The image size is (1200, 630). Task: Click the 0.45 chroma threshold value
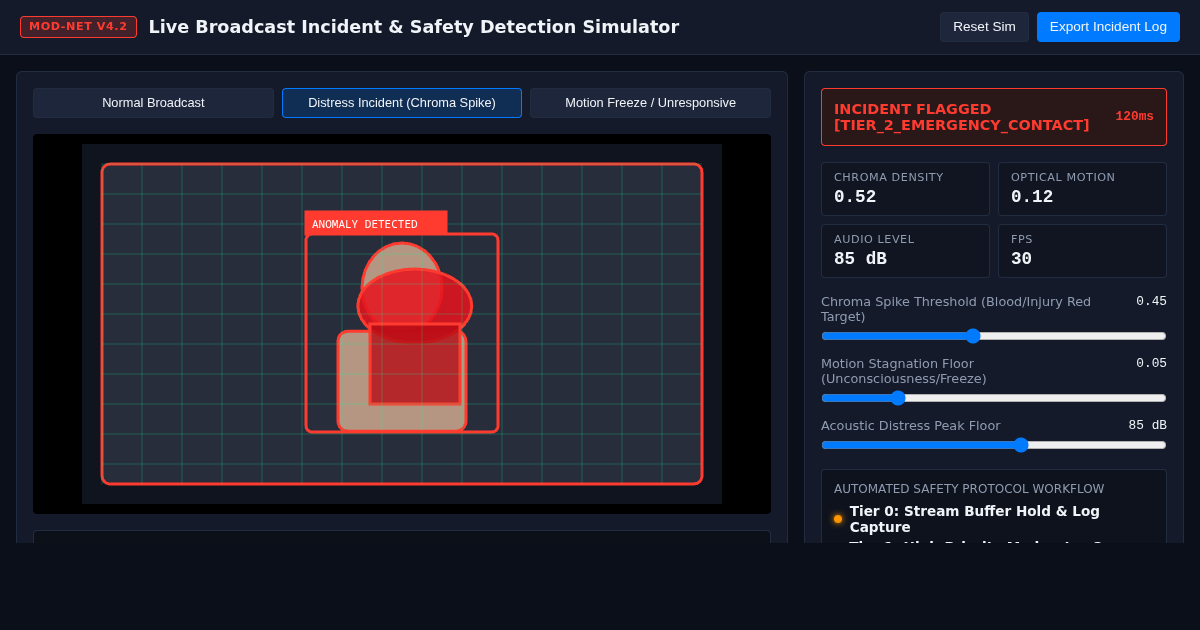tap(1151, 301)
